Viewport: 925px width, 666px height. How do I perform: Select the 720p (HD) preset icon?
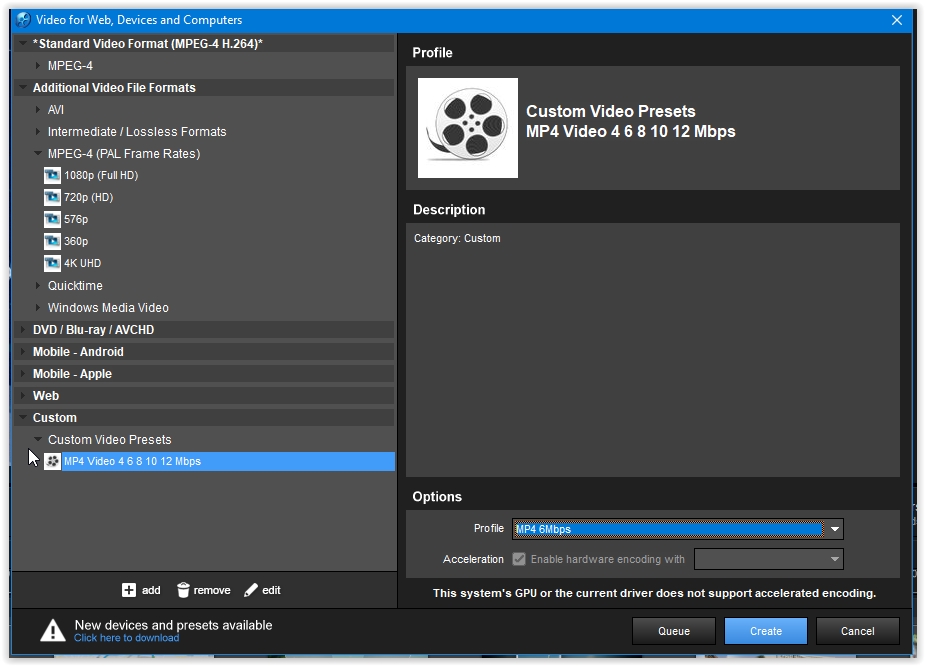(52, 197)
